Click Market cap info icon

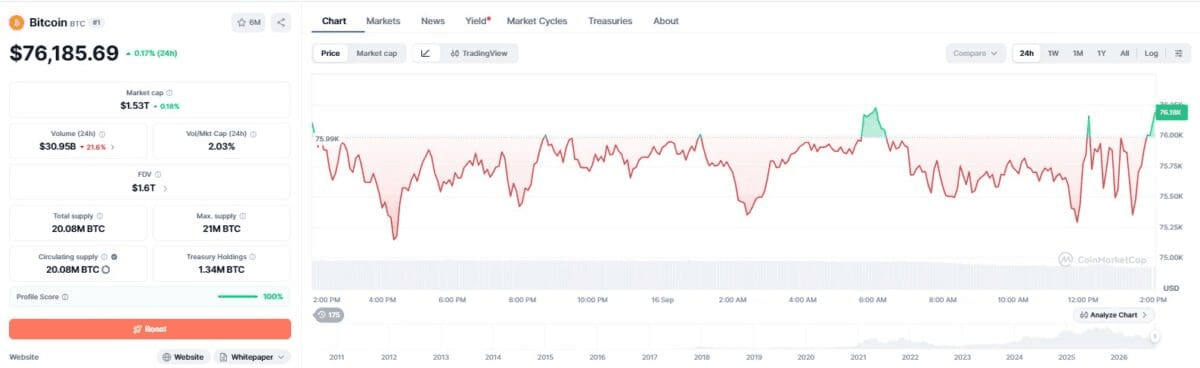tap(169, 92)
